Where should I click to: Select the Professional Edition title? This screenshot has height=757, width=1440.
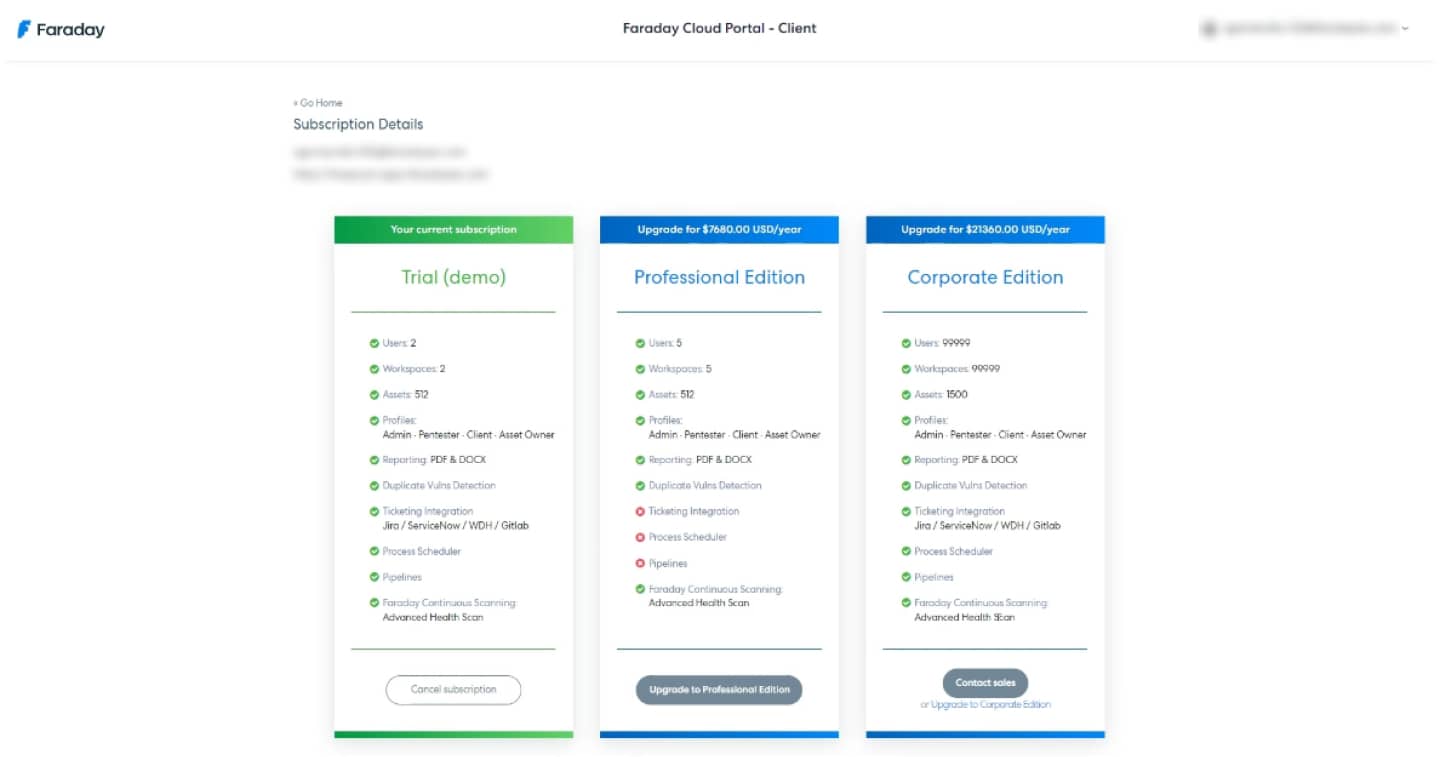tap(719, 277)
